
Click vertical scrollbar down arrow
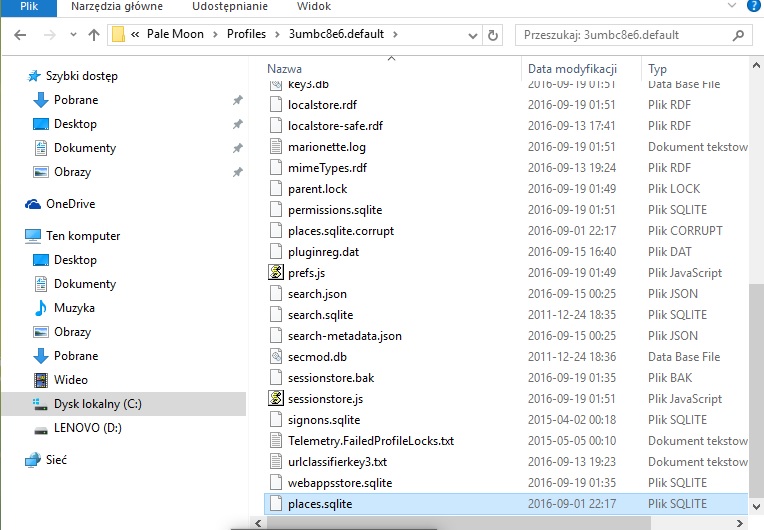point(756,507)
